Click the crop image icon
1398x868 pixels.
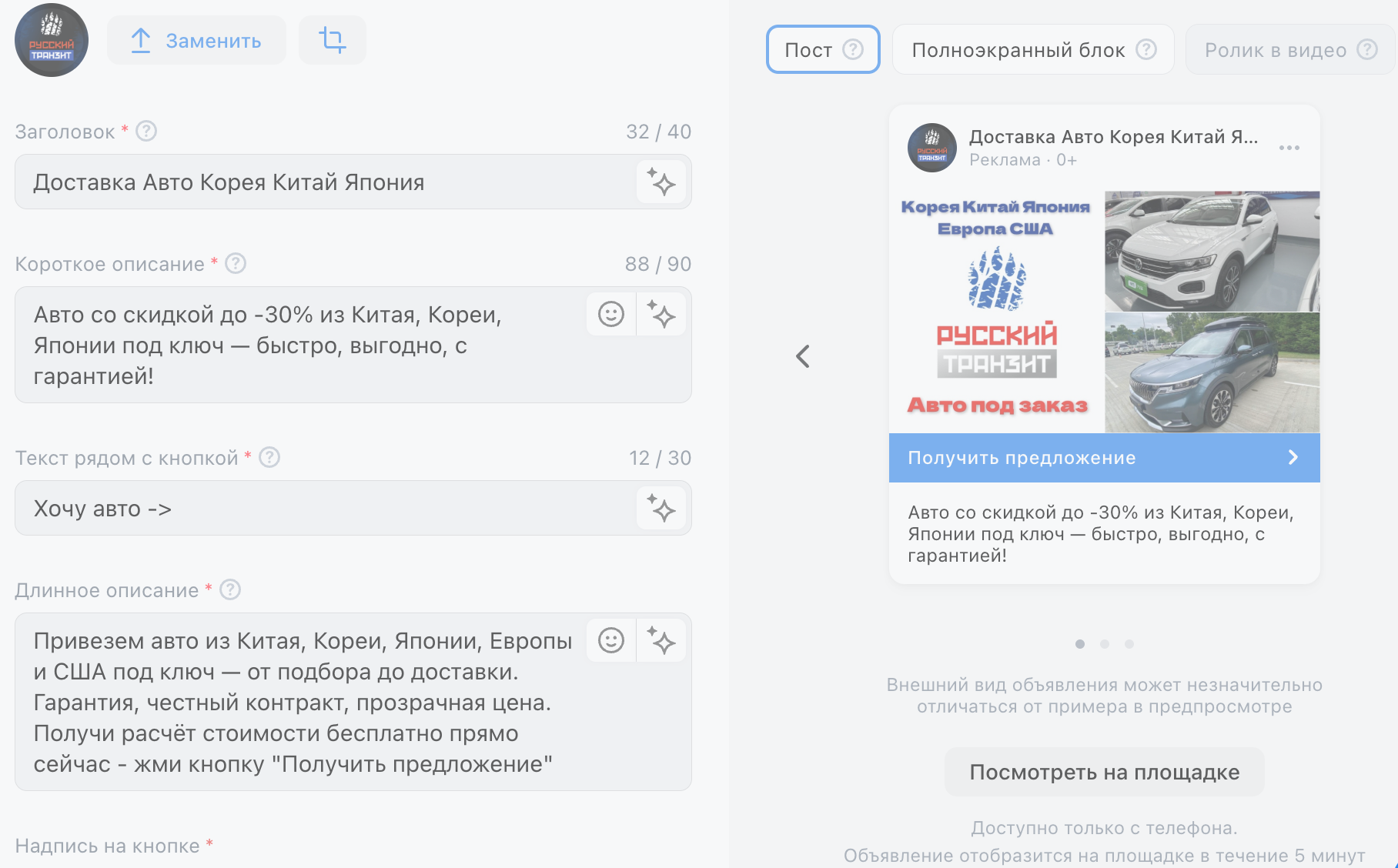point(333,40)
